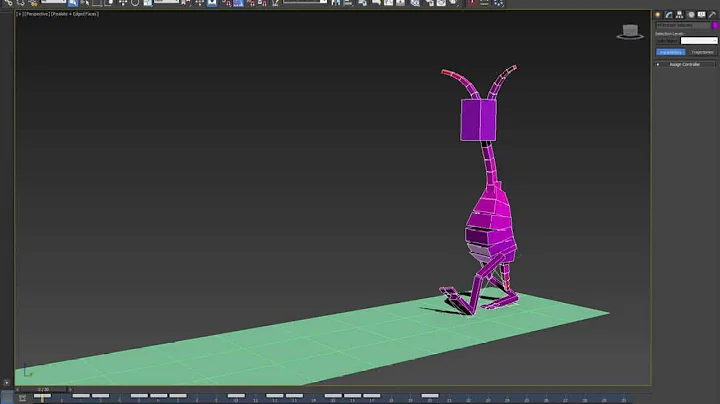This screenshot has width=720, height=404.
Task: Toggle the highlighted Angle Snap button
Action: point(238,3)
